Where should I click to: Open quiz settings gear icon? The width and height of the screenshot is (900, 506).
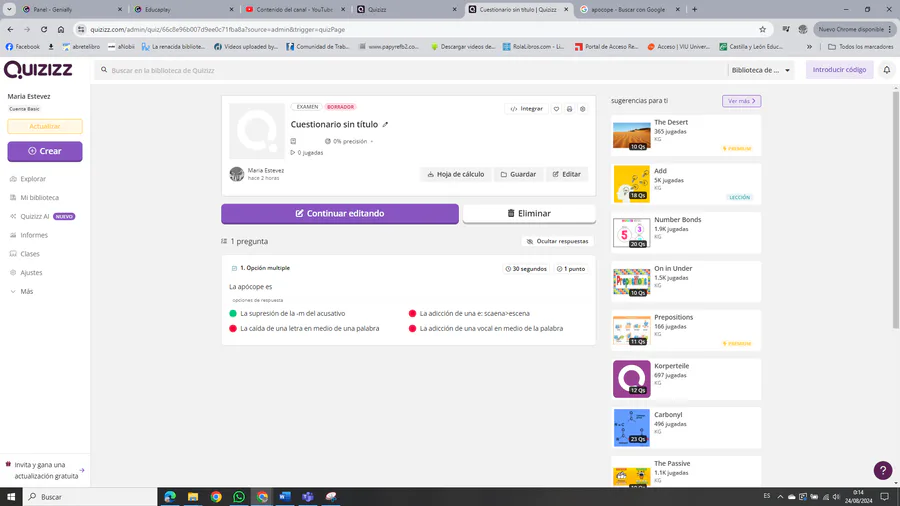pyautogui.click(x=583, y=109)
